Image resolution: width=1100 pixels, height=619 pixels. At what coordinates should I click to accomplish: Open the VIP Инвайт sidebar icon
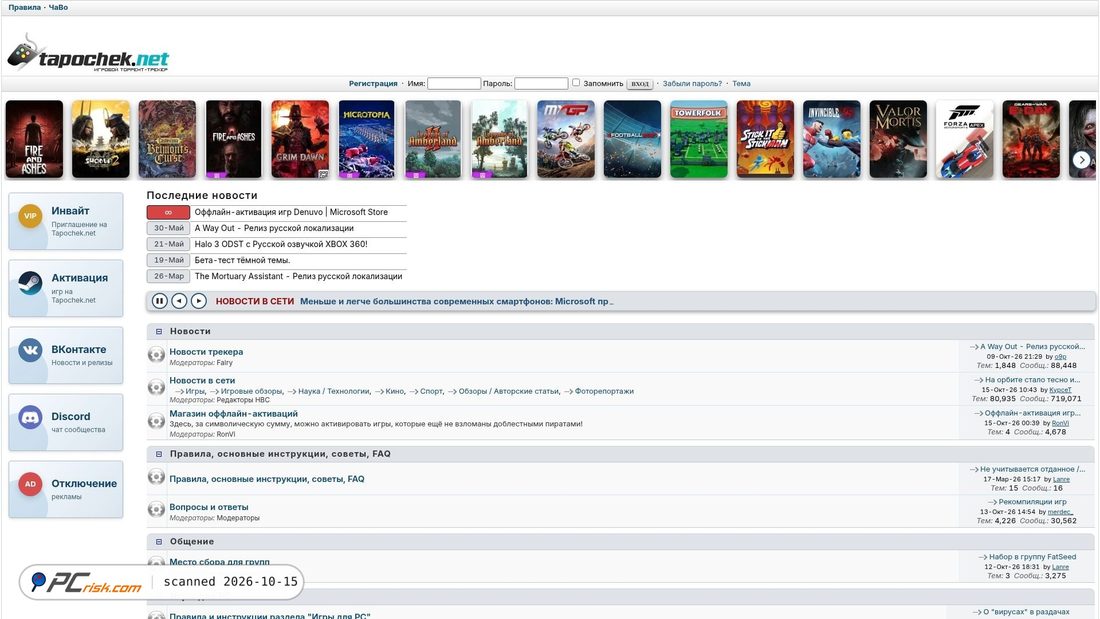pyautogui.click(x=30, y=216)
